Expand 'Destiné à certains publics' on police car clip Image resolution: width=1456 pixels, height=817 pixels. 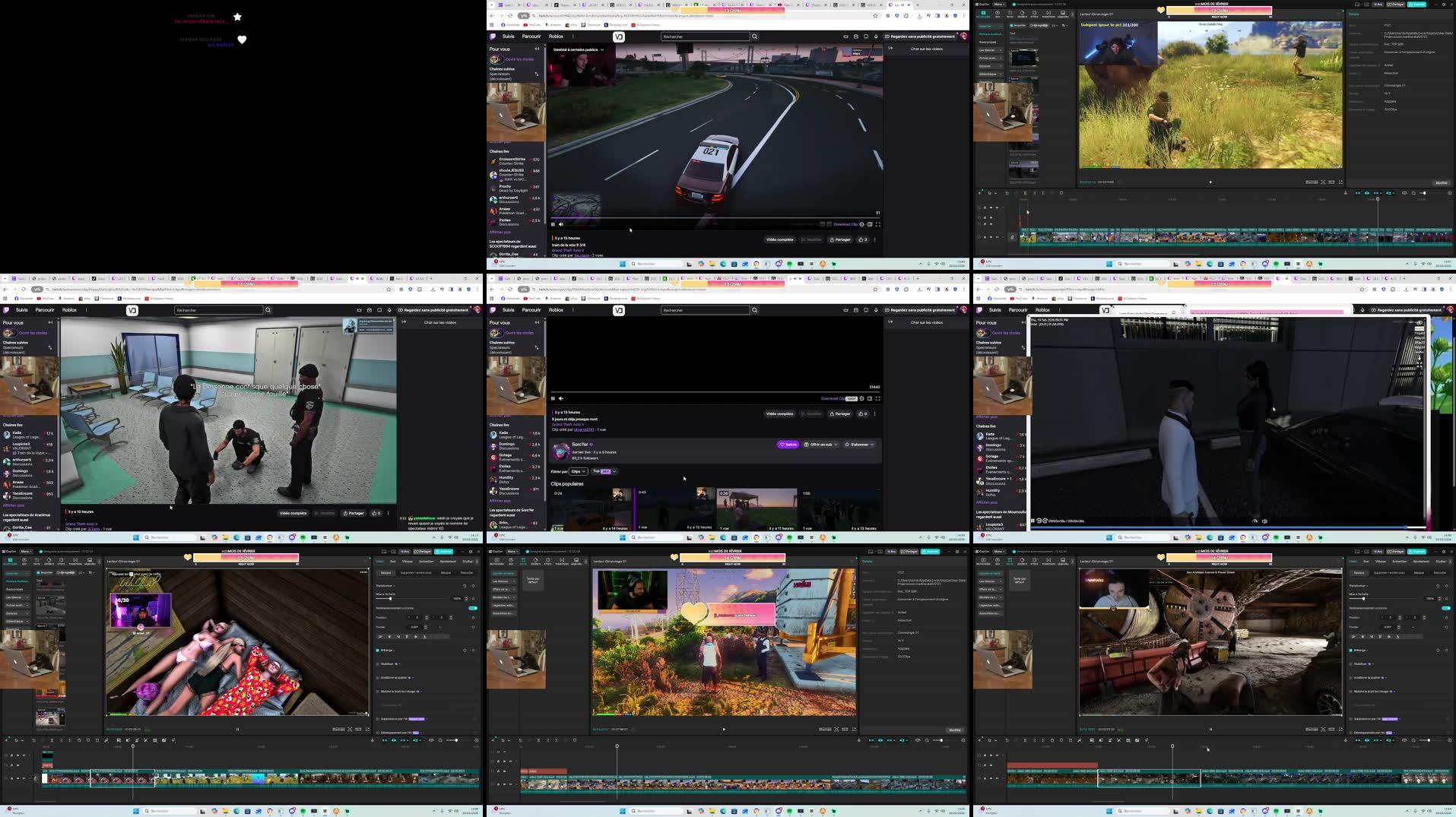coord(579,49)
